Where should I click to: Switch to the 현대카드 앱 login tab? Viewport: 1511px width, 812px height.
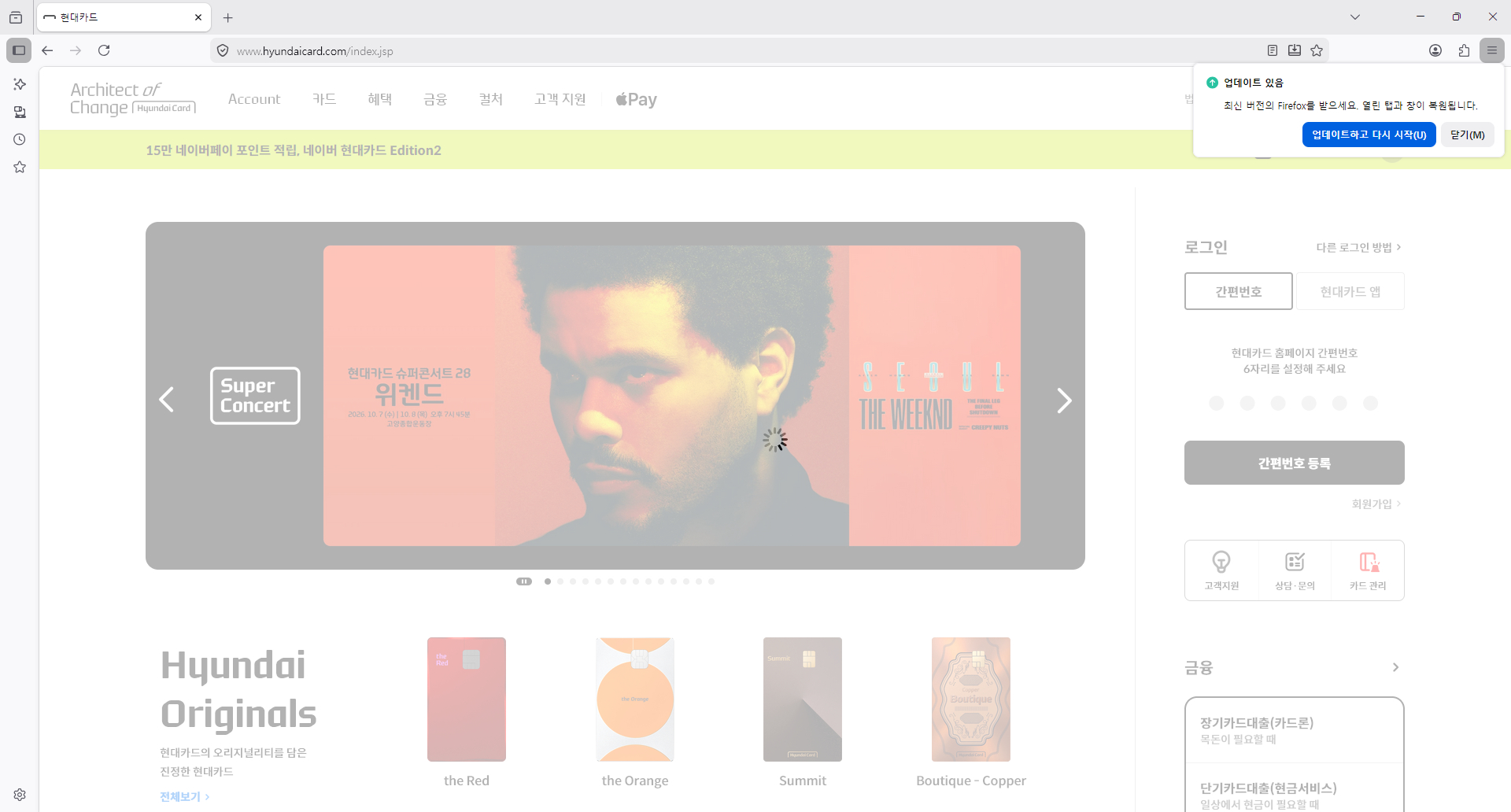tap(1350, 291)
